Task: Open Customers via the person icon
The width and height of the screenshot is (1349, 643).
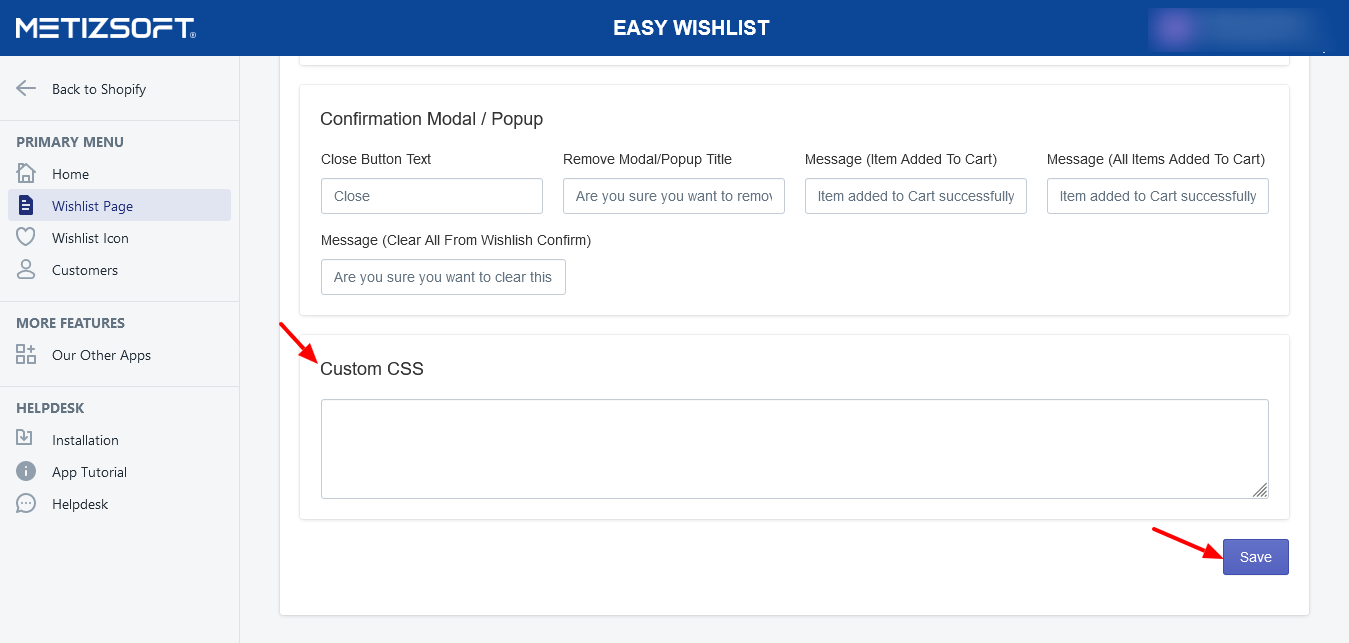Action: click(26, 270)
